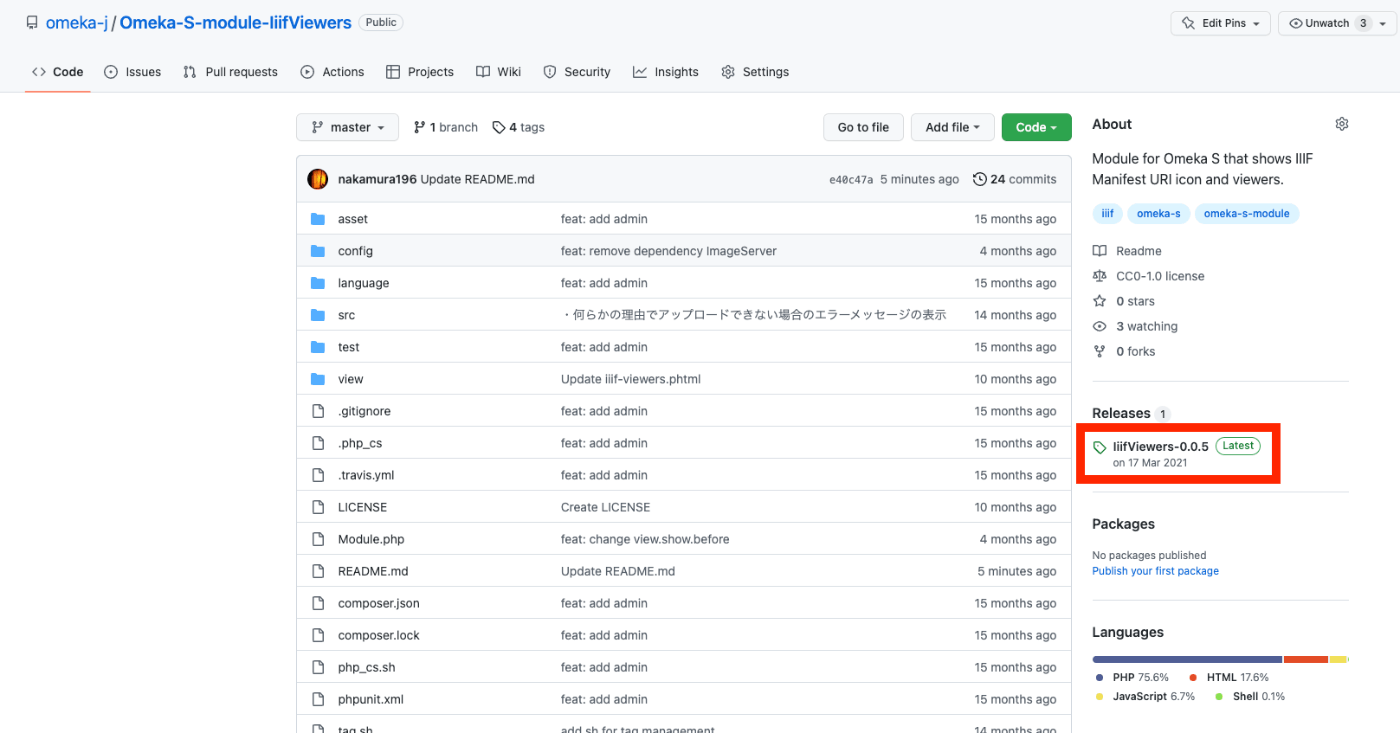
Task: Open the Pull requests tab
Action: [x=230, y=72]
